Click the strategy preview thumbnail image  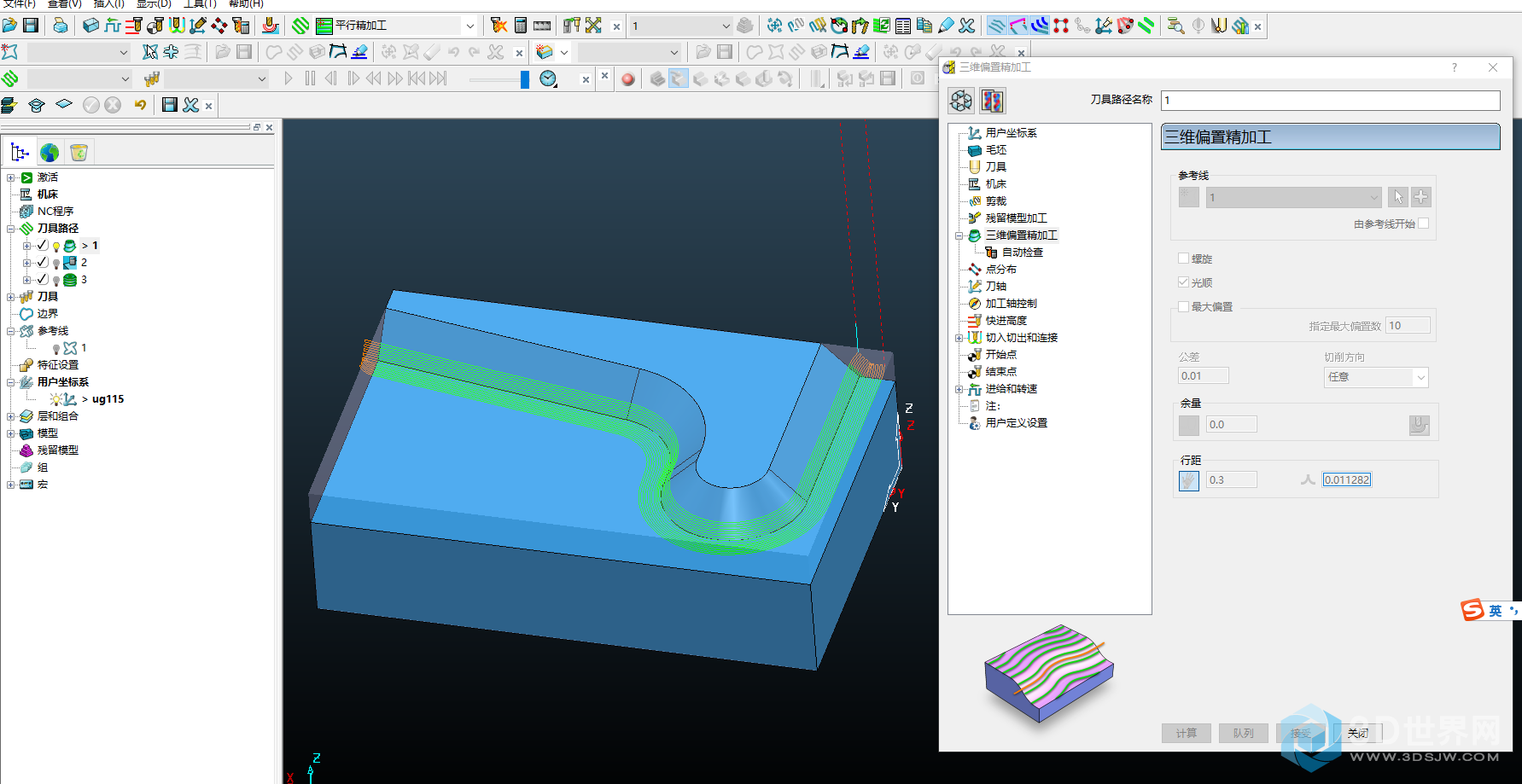click(1049, 673)
